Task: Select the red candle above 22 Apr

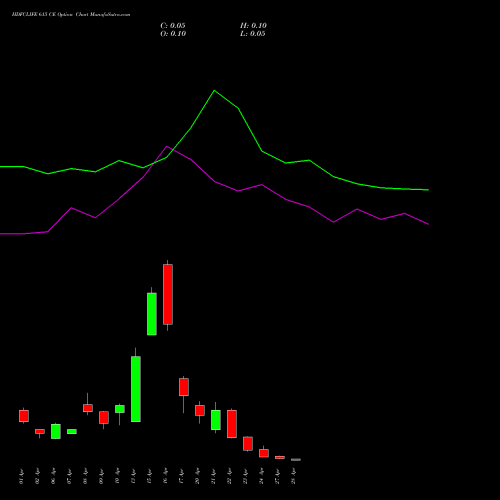Action: point(232,424)
